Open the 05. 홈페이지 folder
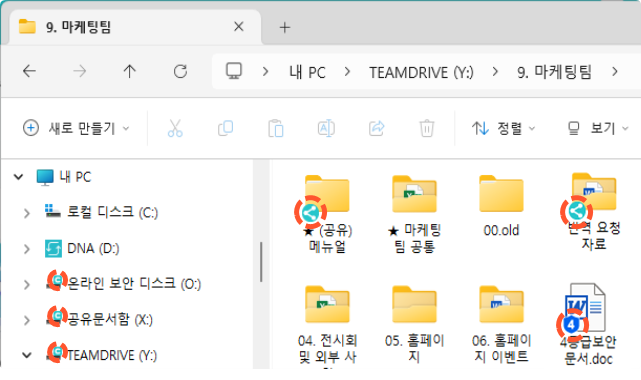The height and width of the screenshot is (380, 641). coord(414,324)
